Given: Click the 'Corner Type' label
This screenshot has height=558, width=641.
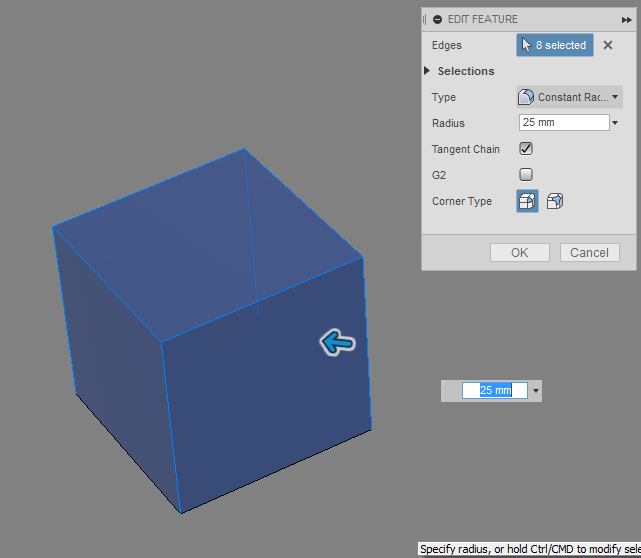Looking at the screenshot, I should tap(462, 201).
